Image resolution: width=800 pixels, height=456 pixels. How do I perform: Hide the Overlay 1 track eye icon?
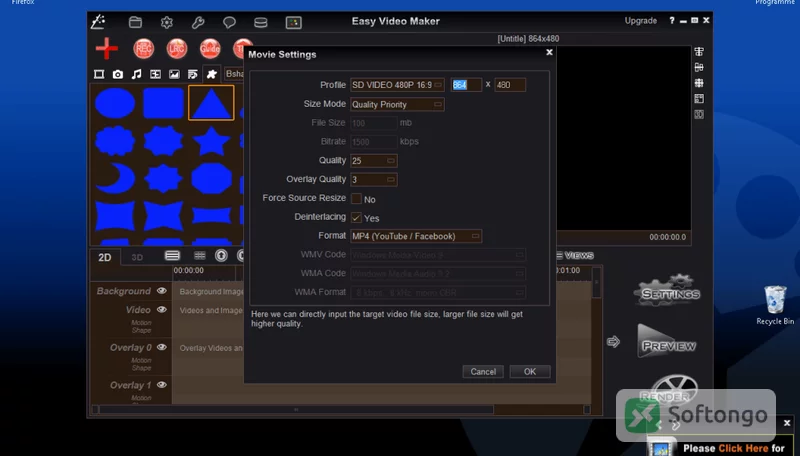tap(162, 385)
